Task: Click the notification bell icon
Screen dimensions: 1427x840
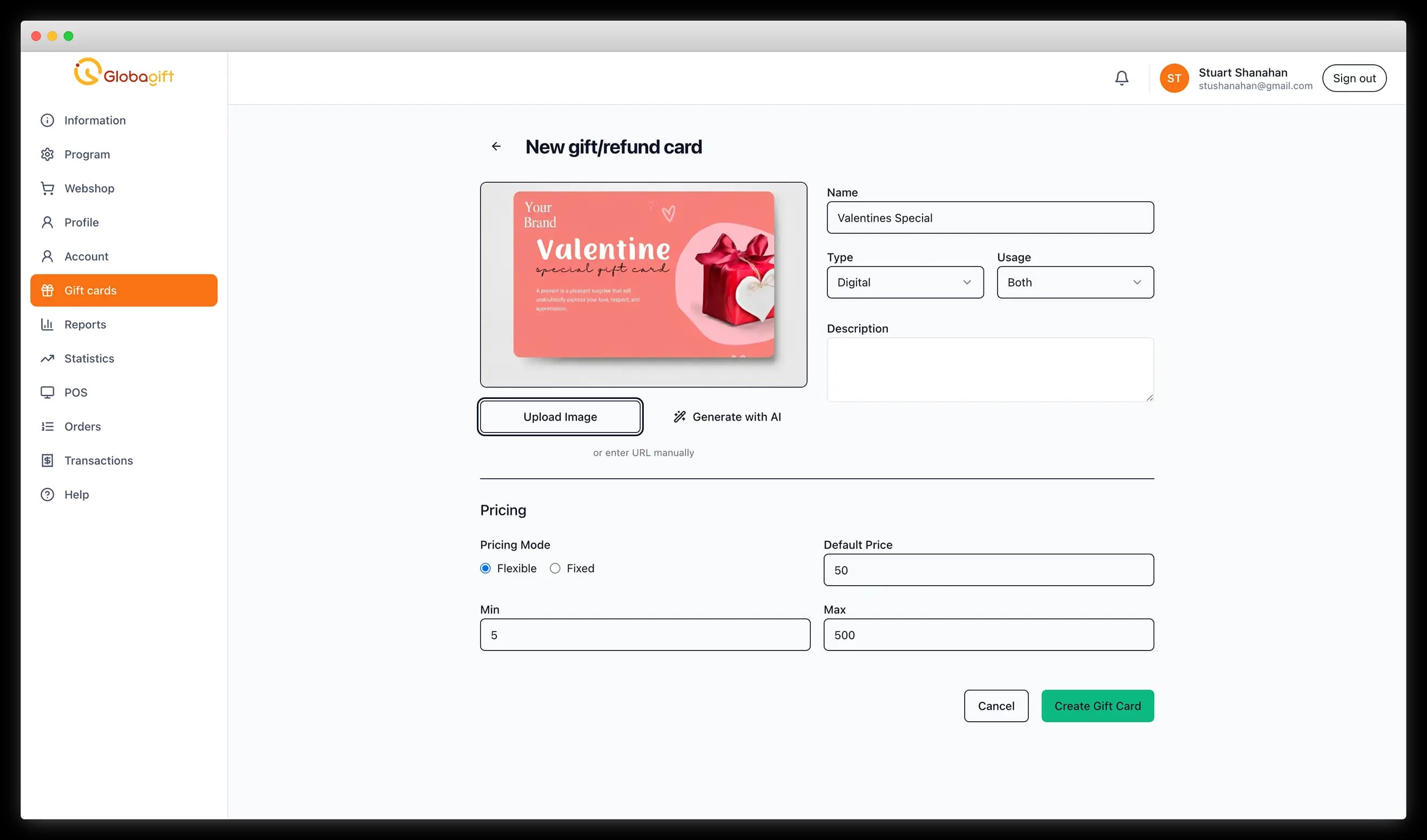Action: click(x=1122, y=78)
